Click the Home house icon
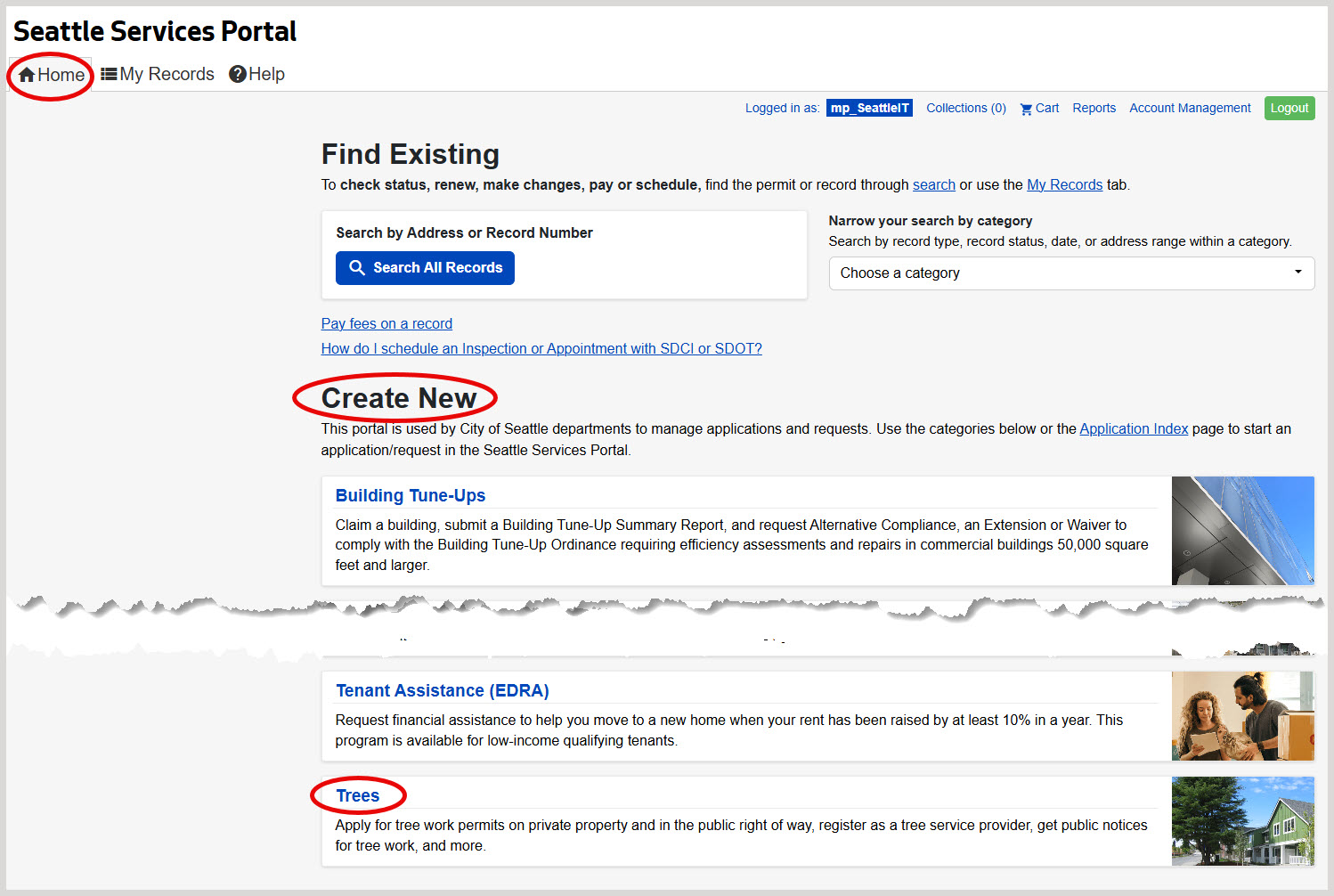The height and width of the screenshot is (896, 1334). [x=27, y=75]
